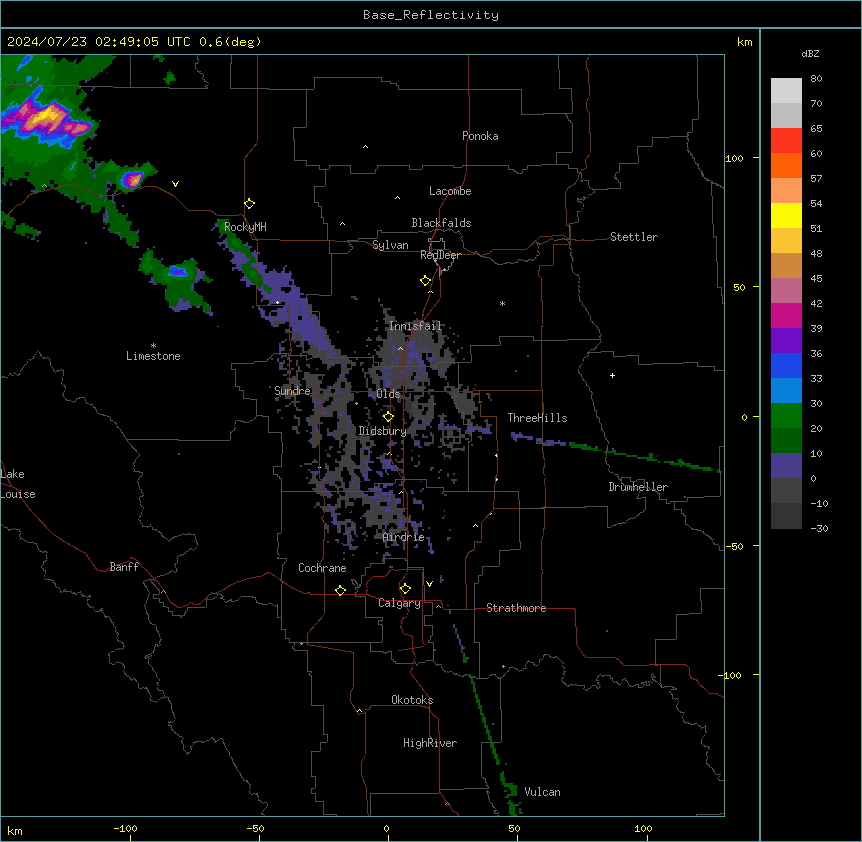Click the Calgary label
Image resolution: width=862 pixels, height=842 pixels.
coord(399,603)
